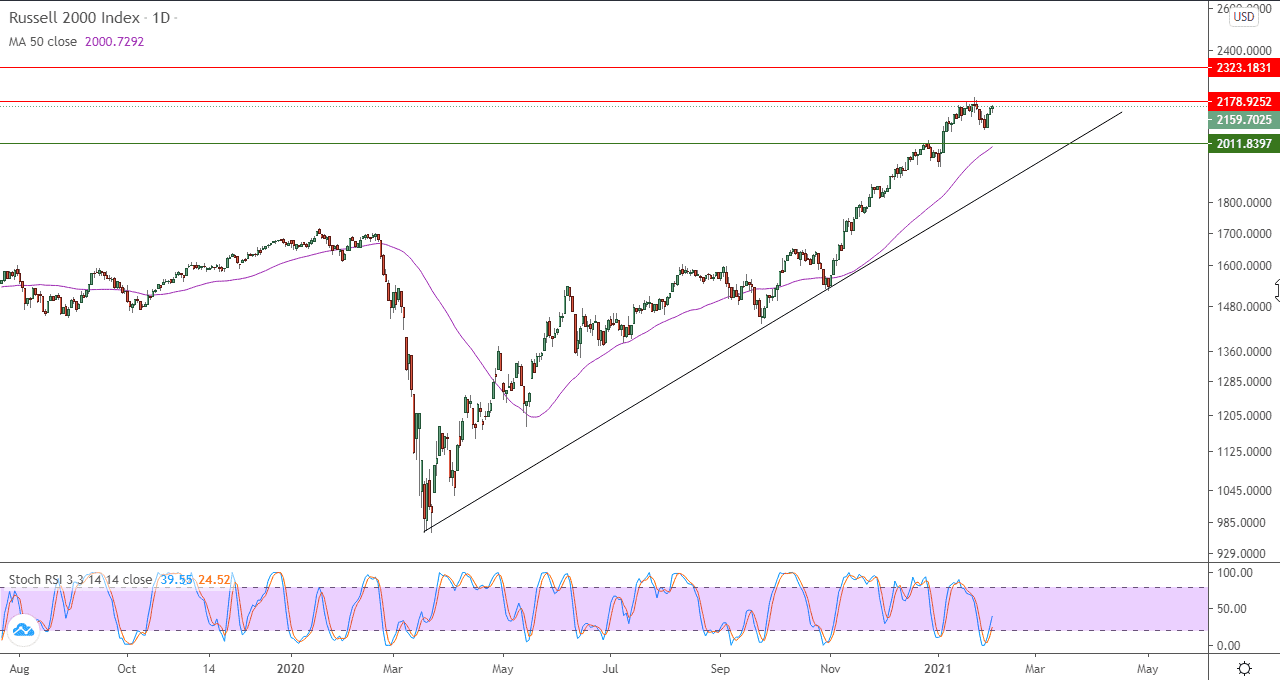The height and width of the screenshot is (680, 1280).
Task: Open the USD currency selector
Action: (1244, 16)
